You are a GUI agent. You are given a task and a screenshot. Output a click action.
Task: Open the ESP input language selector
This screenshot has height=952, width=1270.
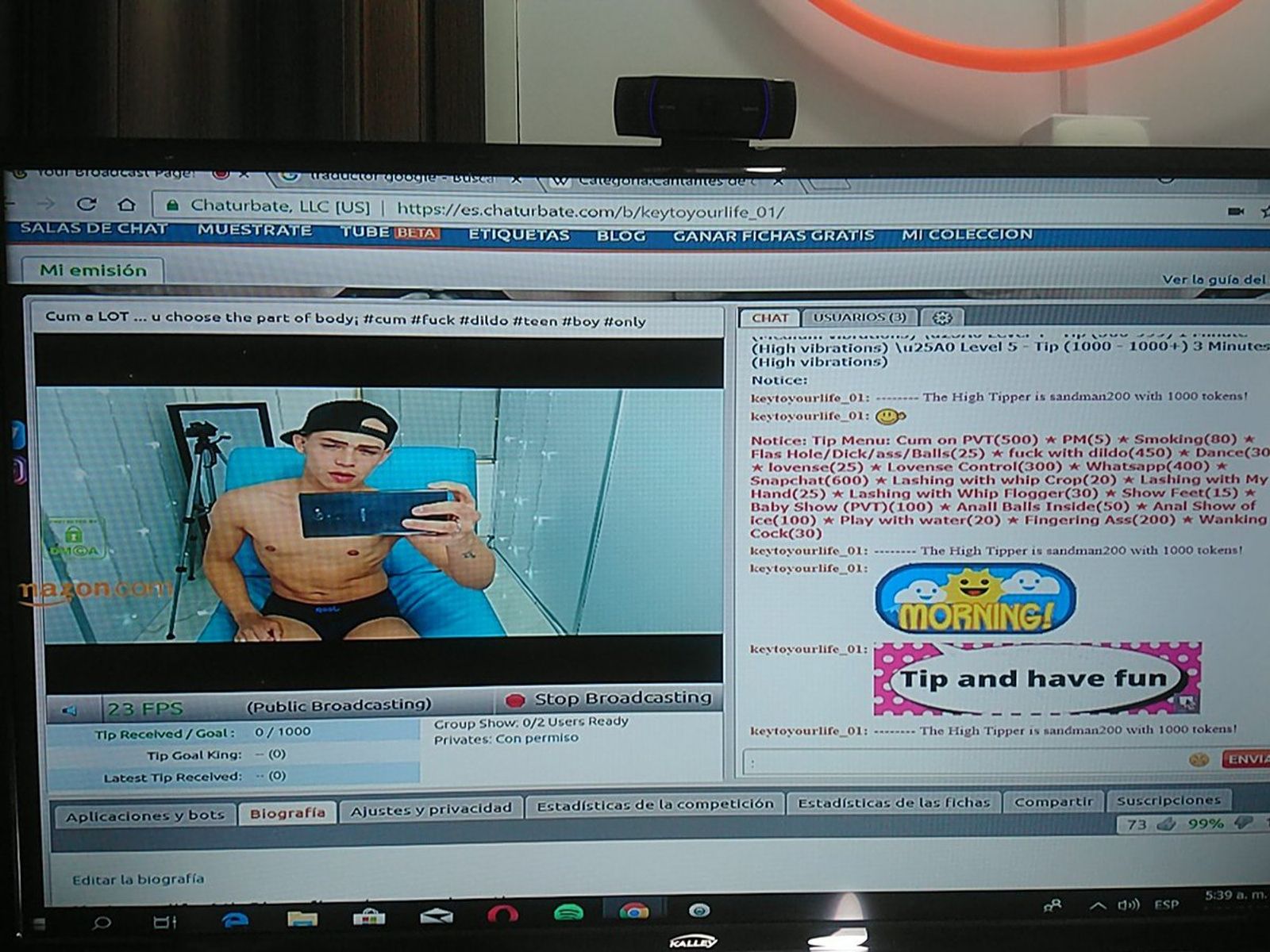pos(1166,904)
